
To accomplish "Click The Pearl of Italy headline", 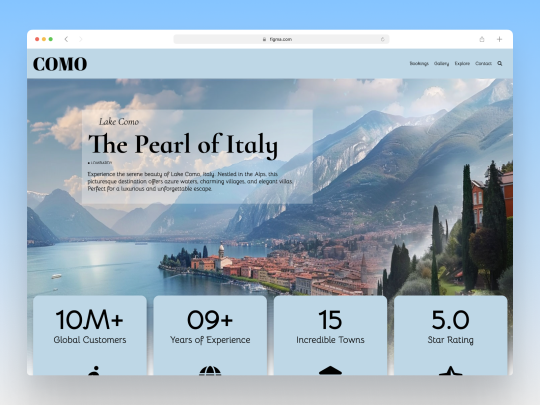I will [183, 145].
